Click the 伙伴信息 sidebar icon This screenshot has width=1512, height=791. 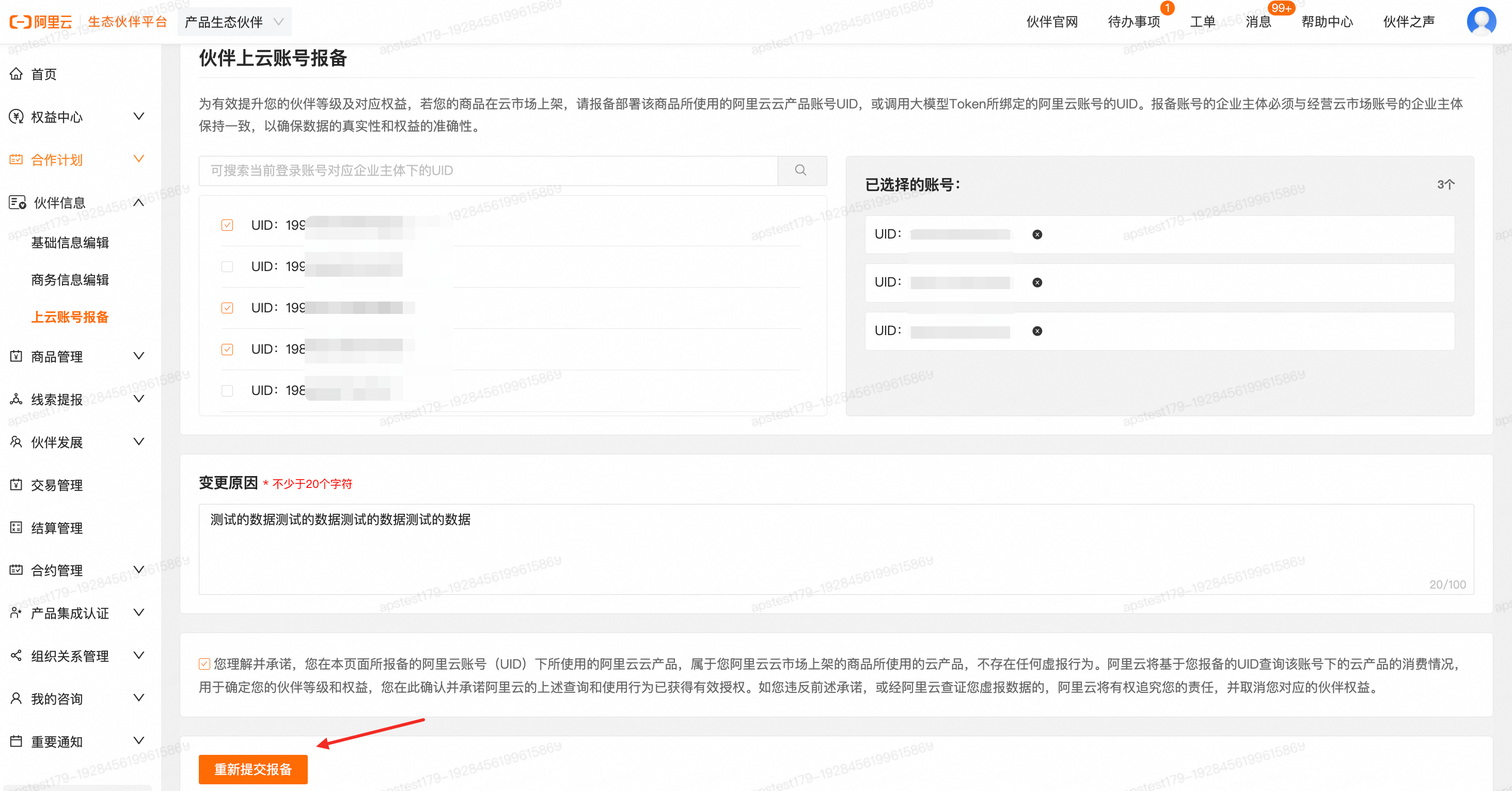(18, 202)
